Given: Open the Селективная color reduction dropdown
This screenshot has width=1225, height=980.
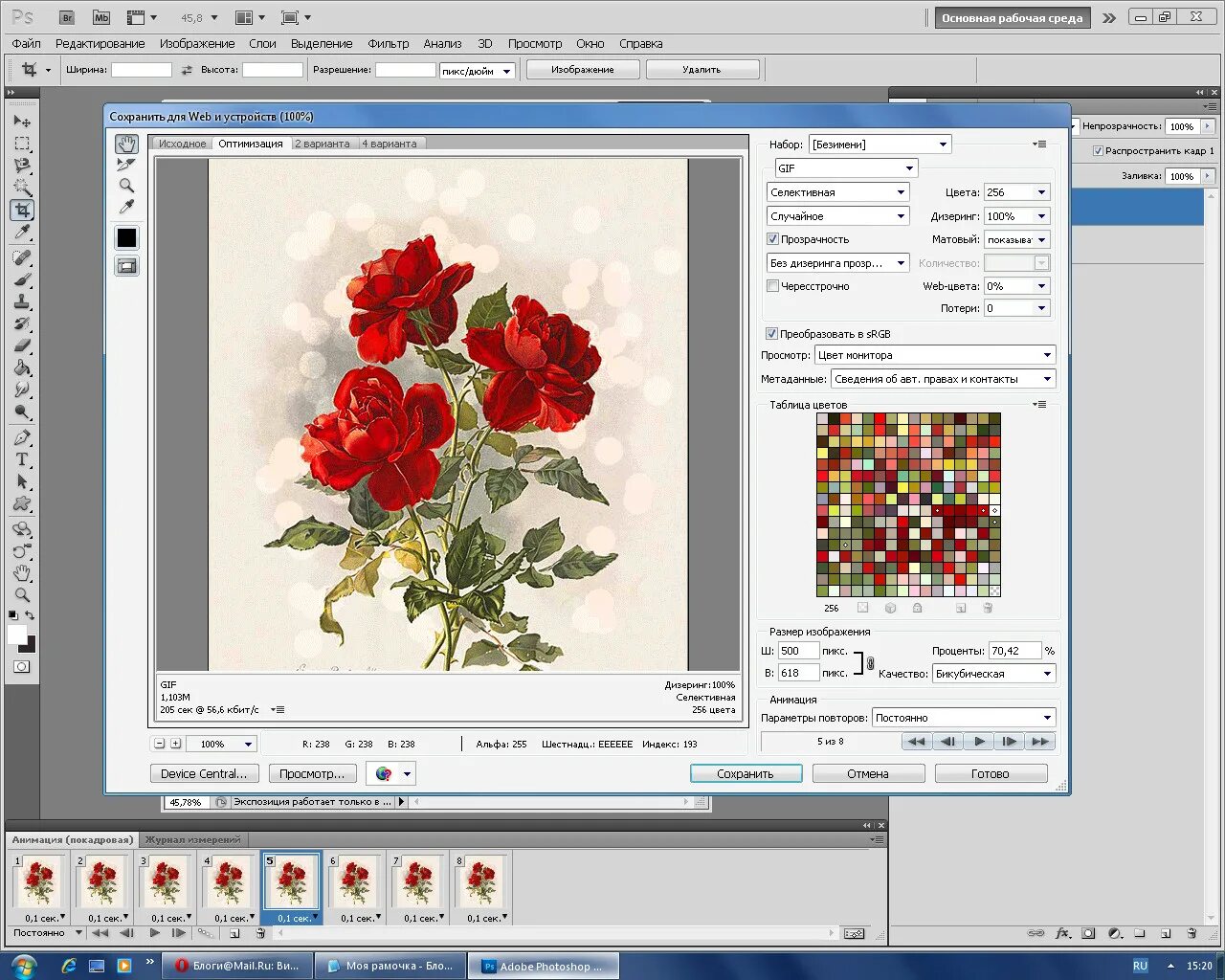Looking at the screenshot, I should pyautogui.click(x=837, y=192).
